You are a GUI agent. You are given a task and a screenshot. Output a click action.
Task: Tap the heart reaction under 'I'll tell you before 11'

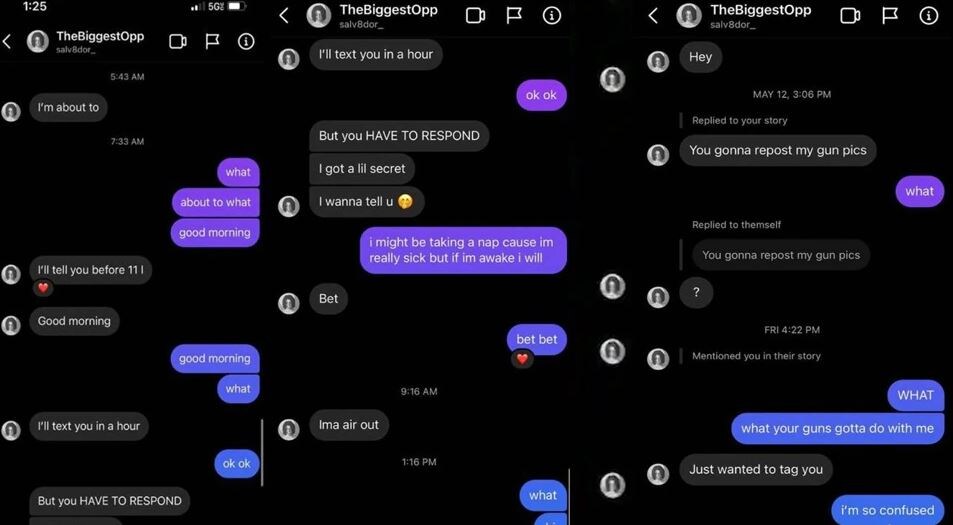(x=43, y=288)
